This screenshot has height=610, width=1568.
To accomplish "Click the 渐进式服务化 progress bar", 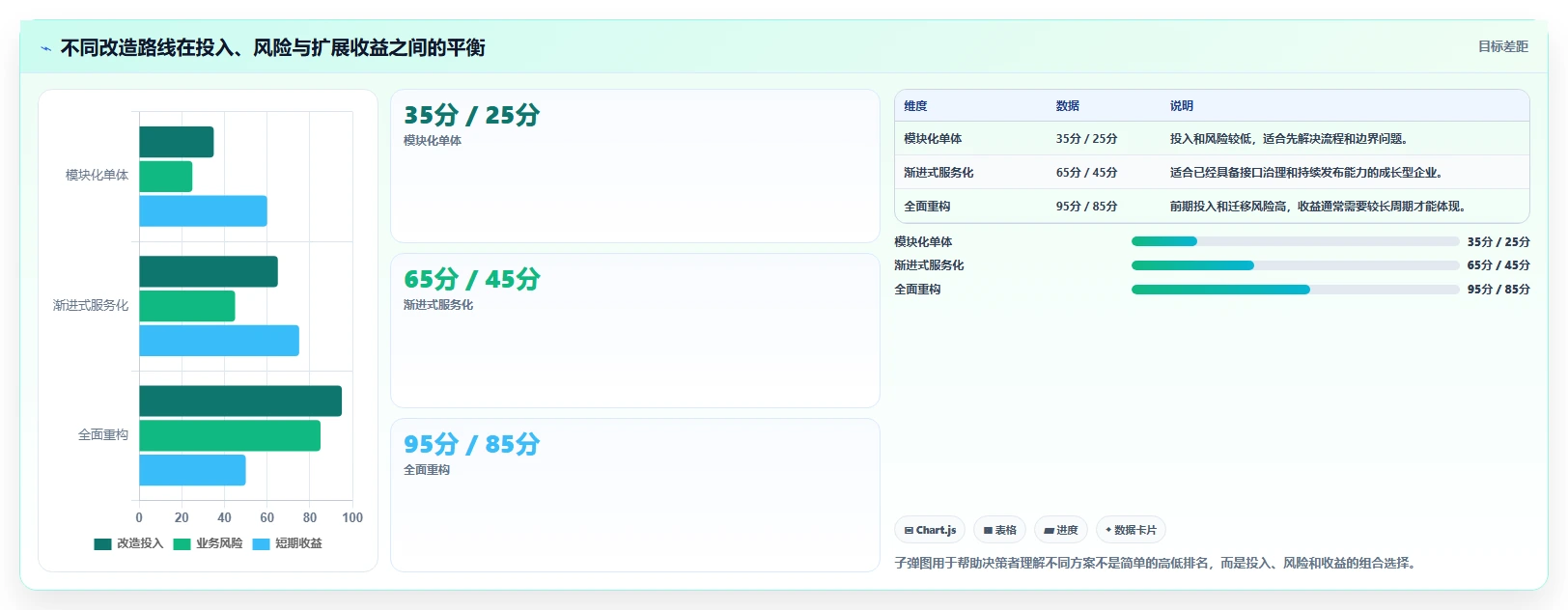I will 1295,265.
